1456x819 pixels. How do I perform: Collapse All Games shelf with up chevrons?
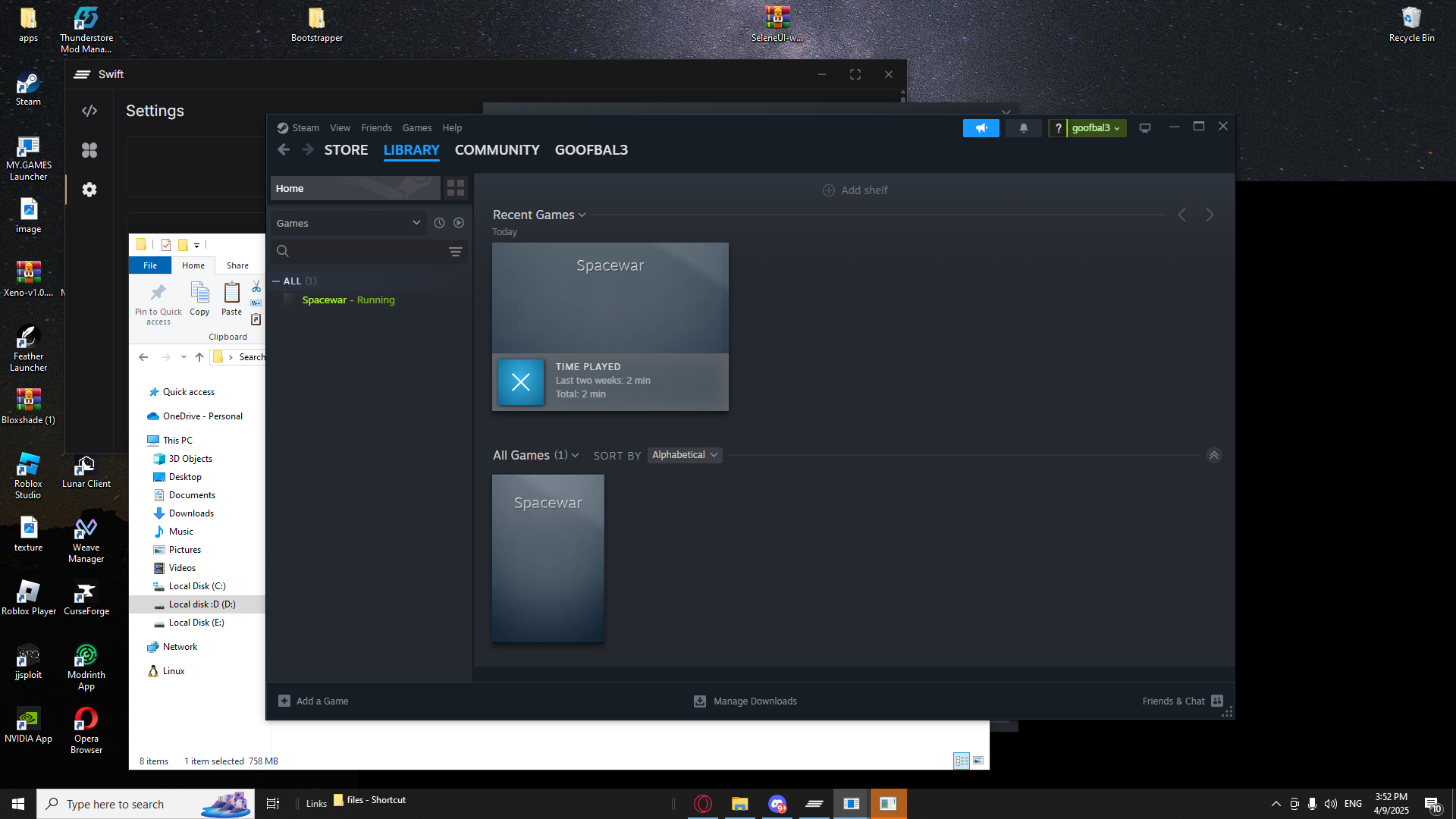tap(1214, 456)
